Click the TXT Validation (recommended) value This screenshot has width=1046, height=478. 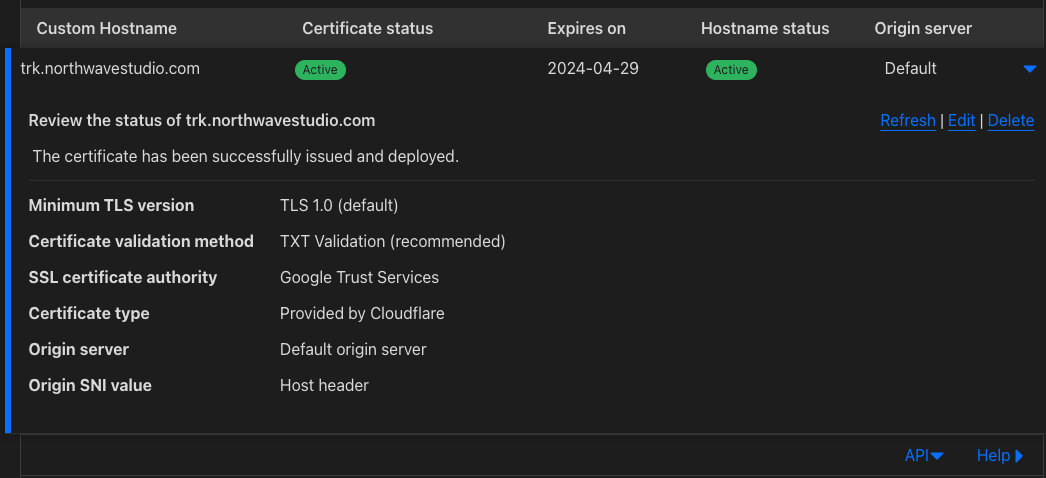392,241
